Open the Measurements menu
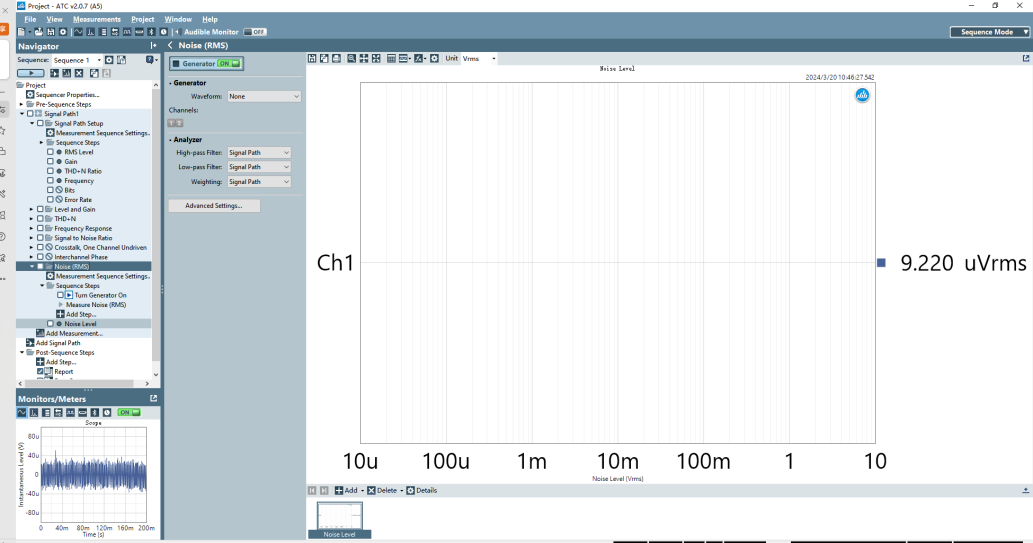This screenshot has width=1033, height=543. click(x=97, y=19)
